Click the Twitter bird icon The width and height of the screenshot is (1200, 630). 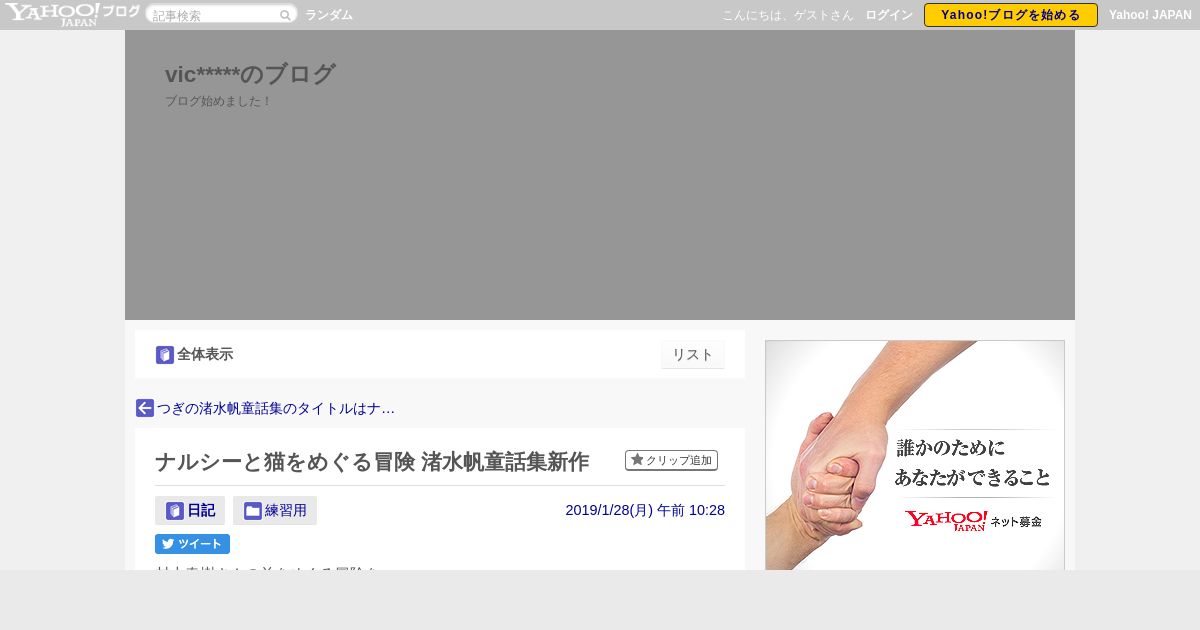pos(168,544)
